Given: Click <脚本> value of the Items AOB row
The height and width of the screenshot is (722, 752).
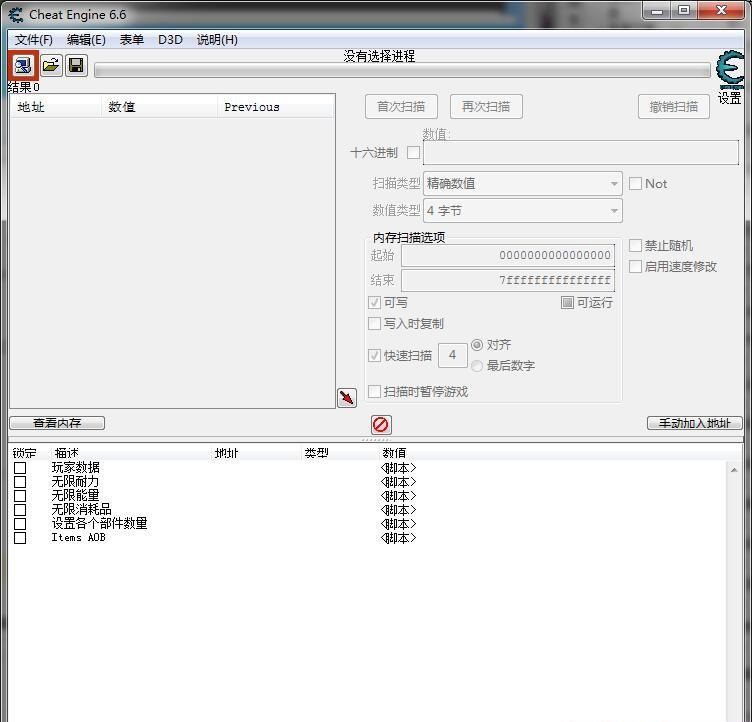Looking at the screenshot, I should click(x=398, y=538).
